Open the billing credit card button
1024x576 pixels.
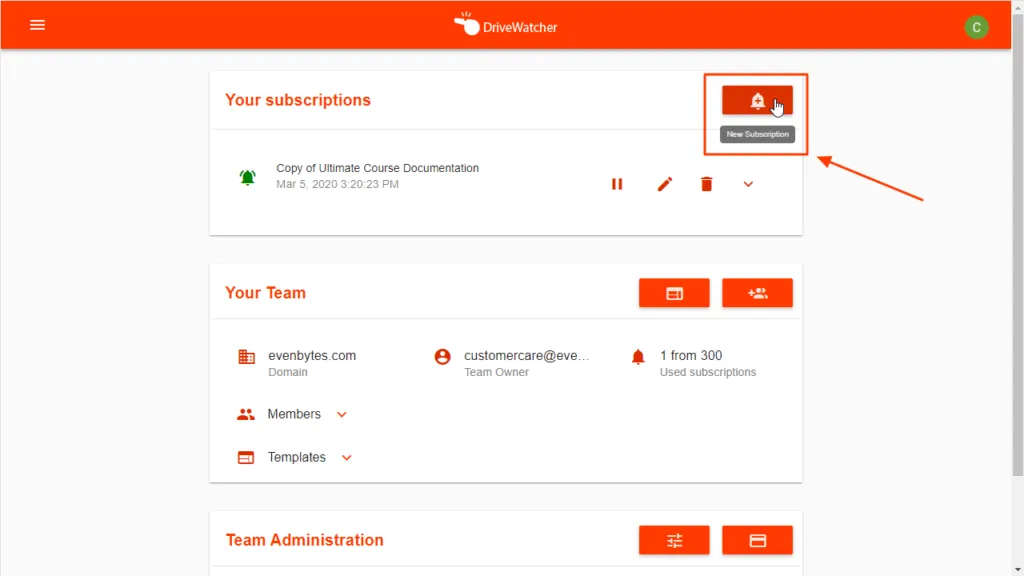point(757,540)
